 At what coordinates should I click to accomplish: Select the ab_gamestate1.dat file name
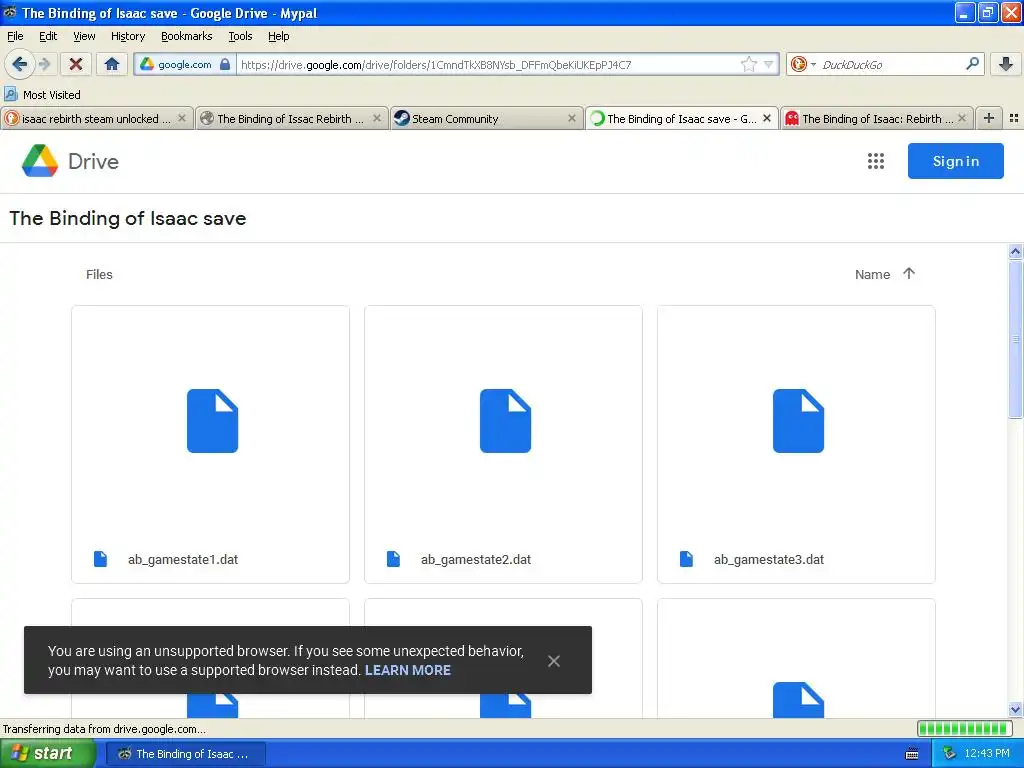[183, 560]
